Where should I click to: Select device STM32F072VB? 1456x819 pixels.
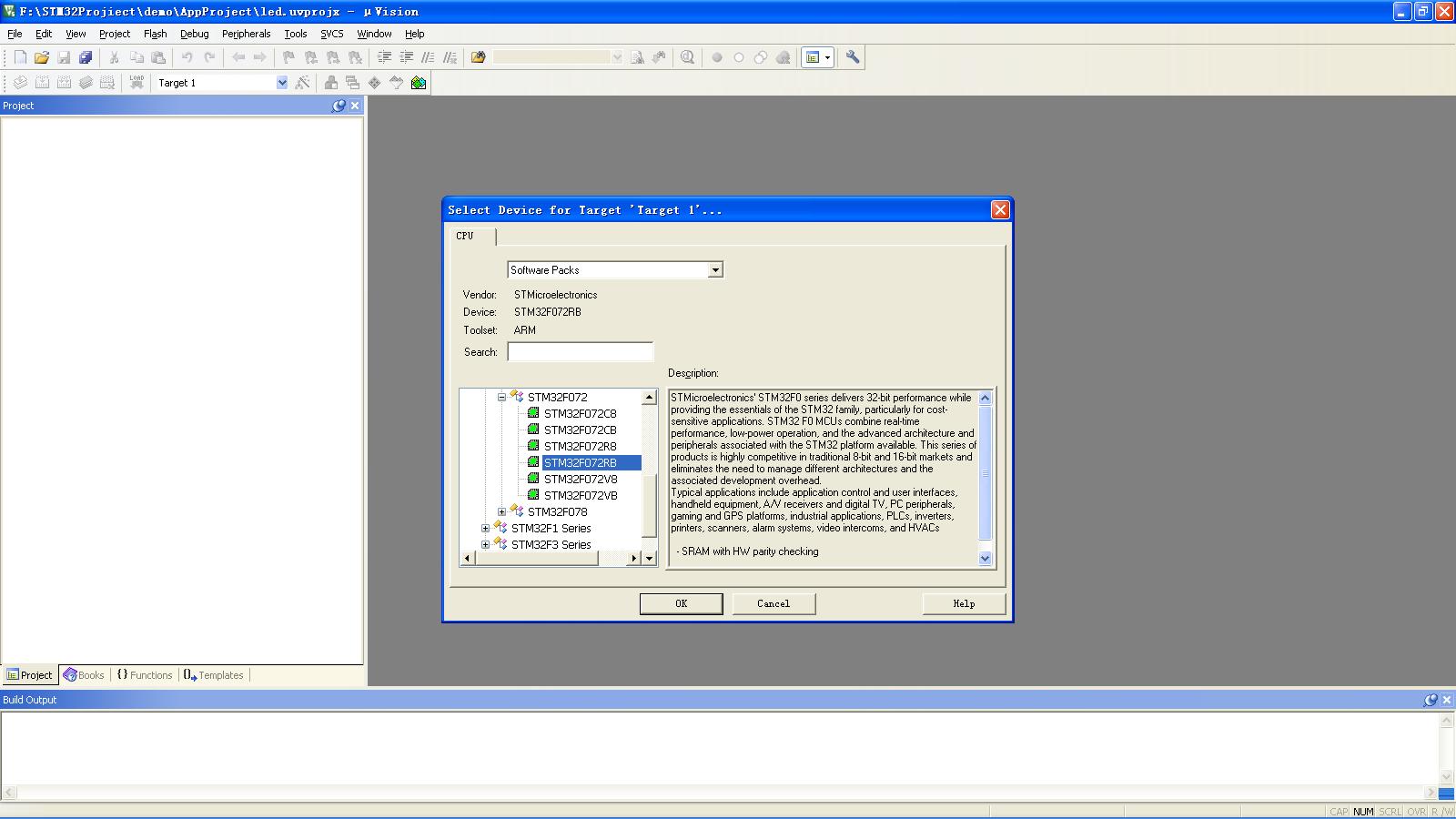(581, 496)
